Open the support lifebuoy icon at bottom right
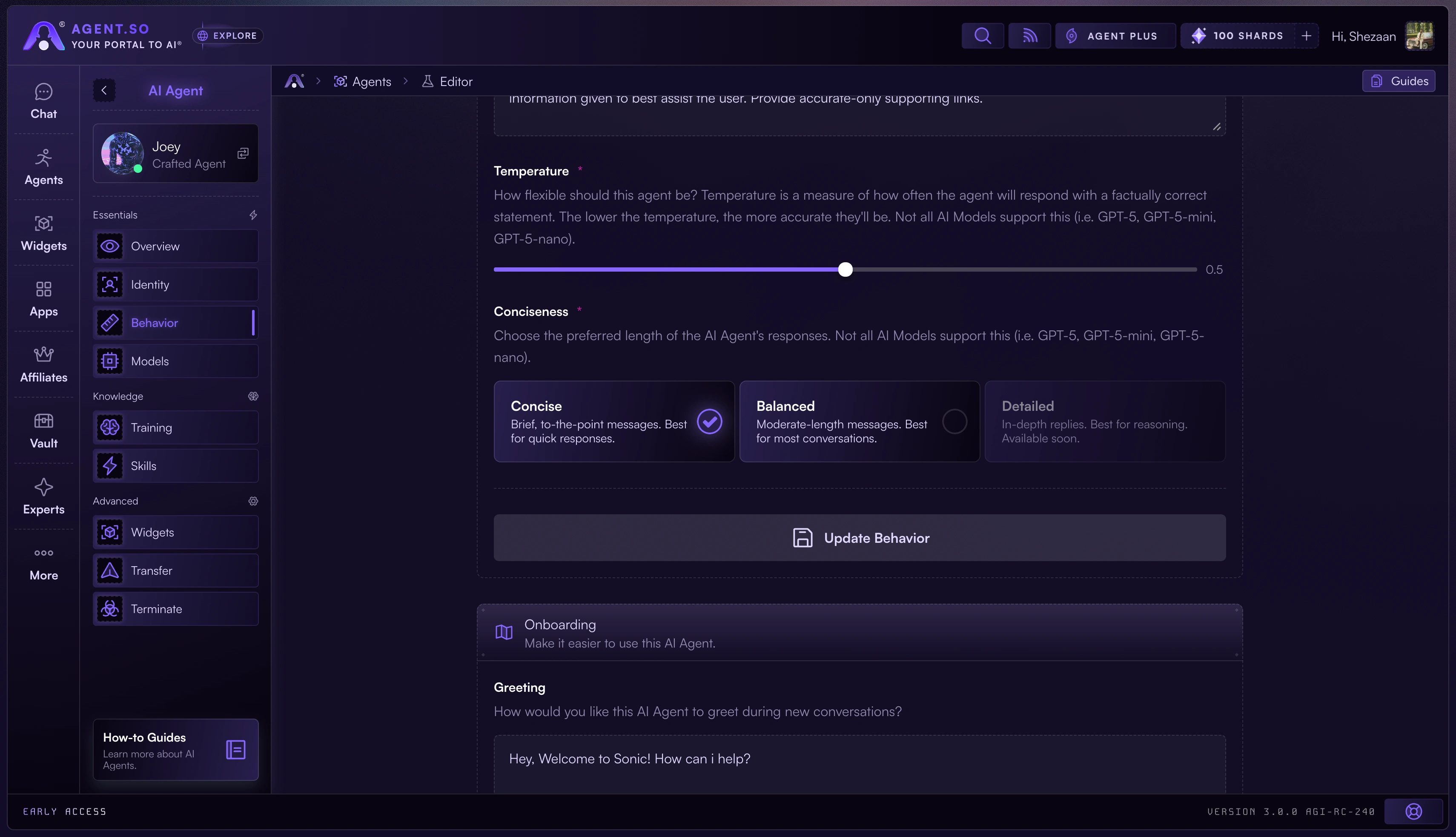 pyautogui.click(x=1413, y=811)
